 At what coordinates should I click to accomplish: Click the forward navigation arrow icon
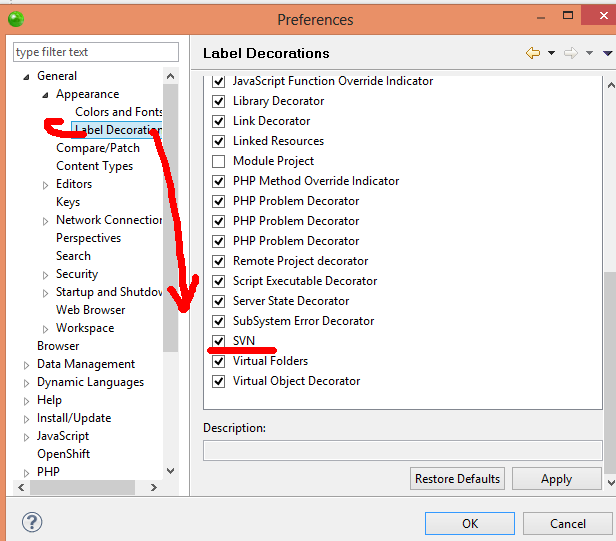pos(571,53)
